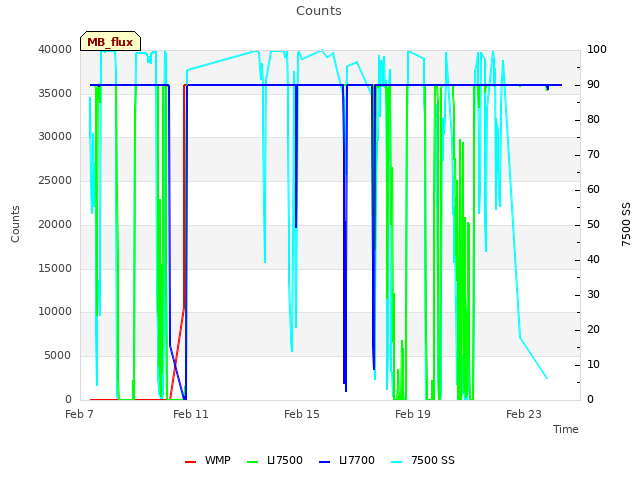
Task: Click the cyan 7500 SS legend swatch
Action: (x=396, y=462)
